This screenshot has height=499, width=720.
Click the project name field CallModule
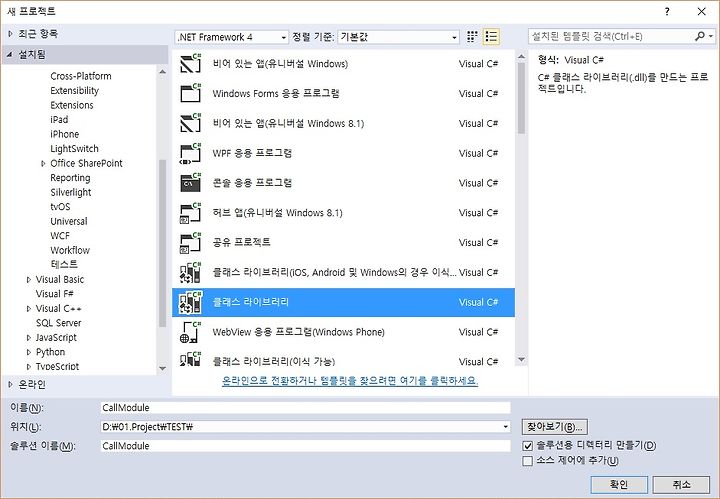pos(305,408)
